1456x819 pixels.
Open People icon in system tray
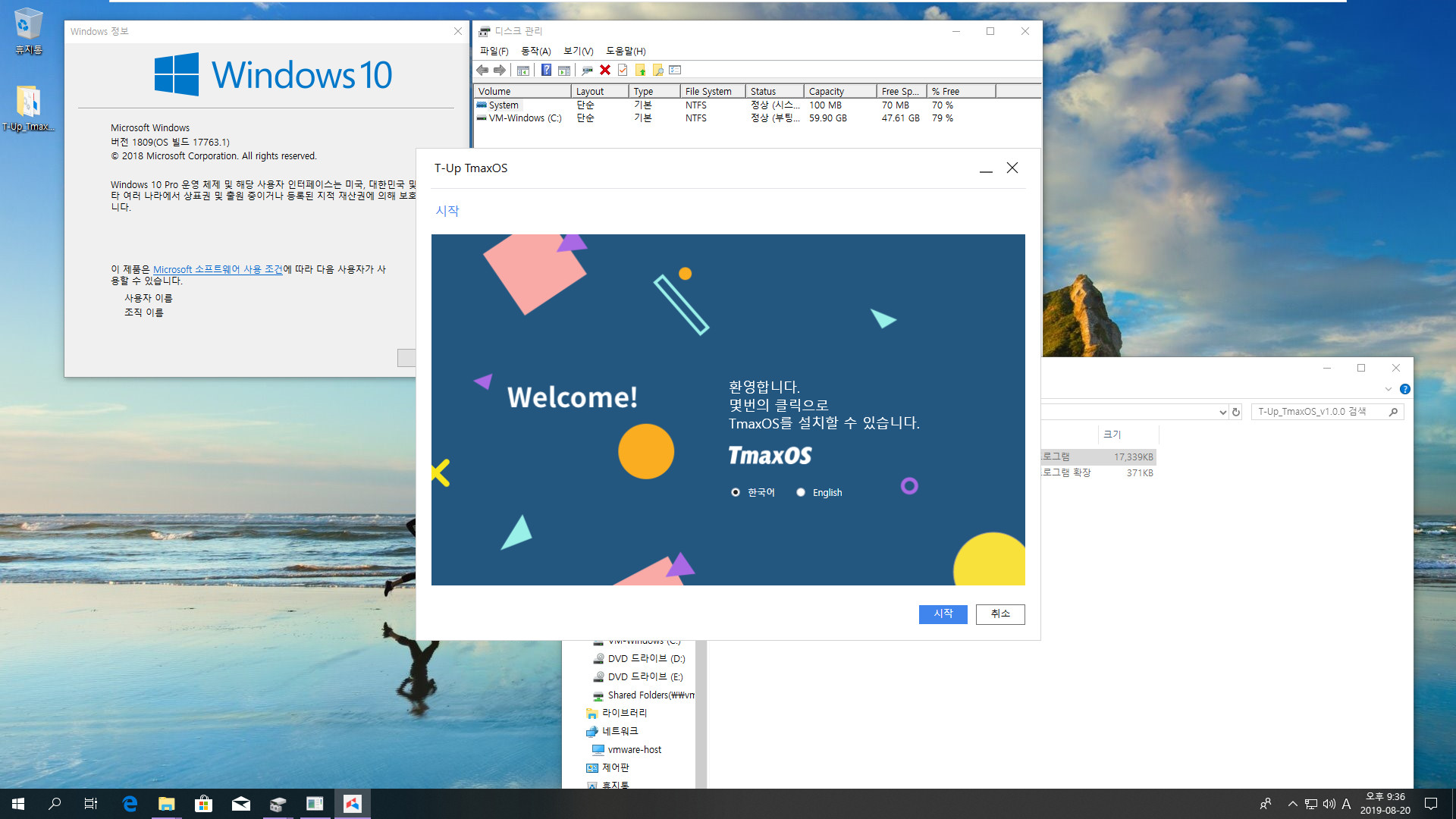click(1265, 804)
